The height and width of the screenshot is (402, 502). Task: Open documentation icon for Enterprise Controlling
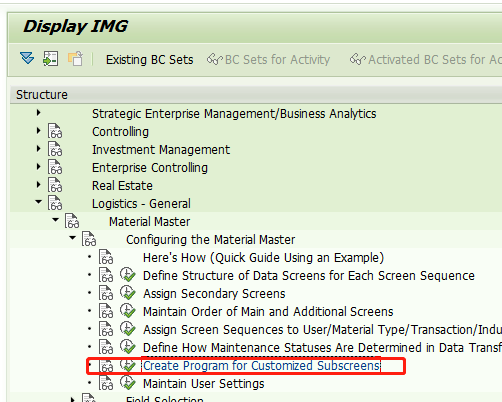[55, 167]
